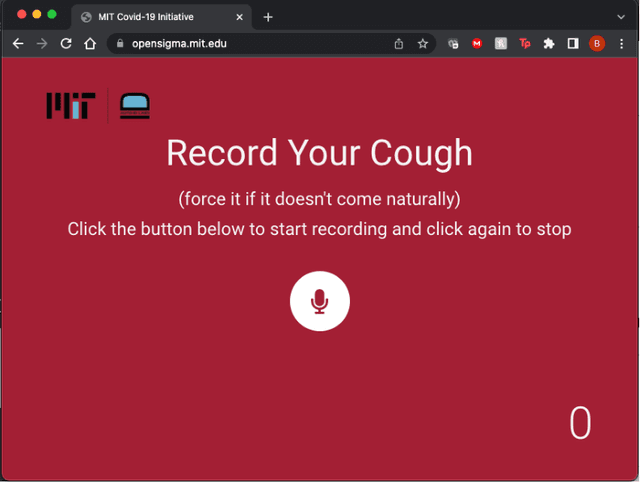View site info via the lock icon
Viewport: 640px width, 483px height.
(x=119, y=44)
